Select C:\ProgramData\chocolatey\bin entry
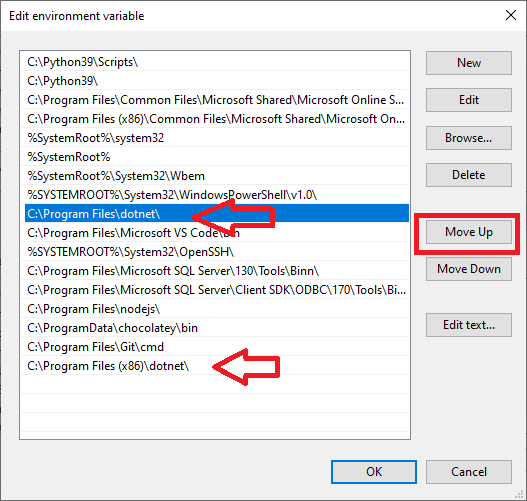This screenshot has height=501, width=527. 215,328
